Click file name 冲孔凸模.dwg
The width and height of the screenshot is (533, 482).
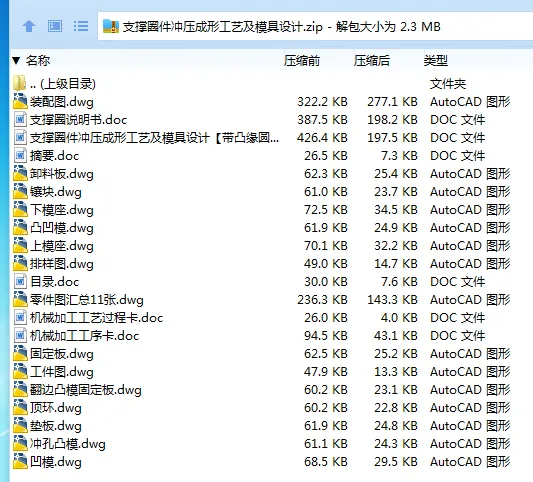pyautogui.click(x=68, y=444)
